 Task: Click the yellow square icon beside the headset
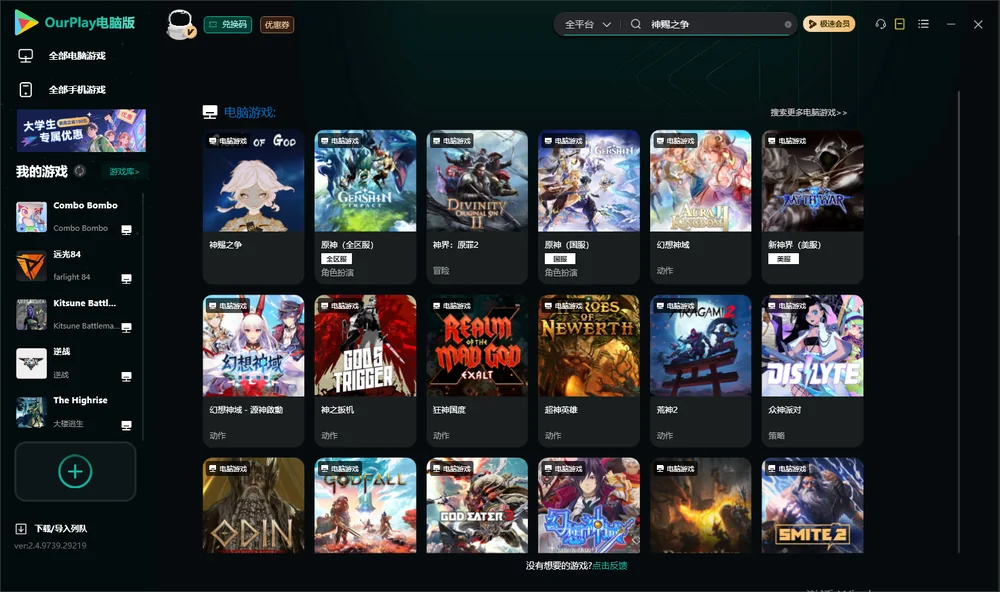point(900,24)
